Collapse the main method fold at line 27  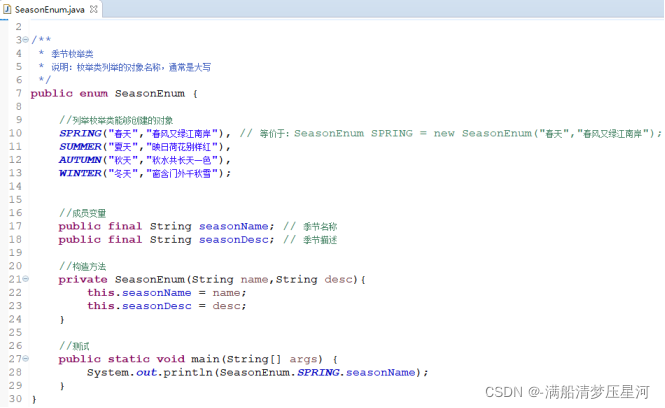click(25, 359)
